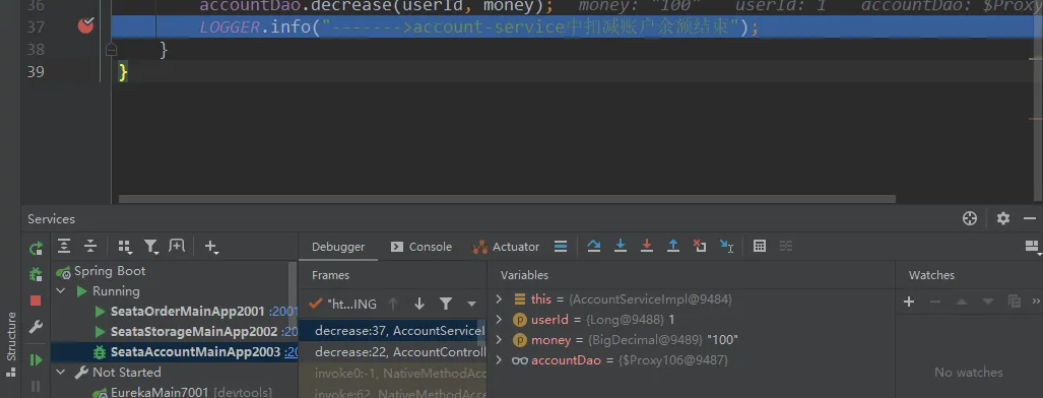The width and height of the screenshot is (1043, 398).
Task: Click Collapse All in the Services toolbar
Action: [x=90, y=246]
